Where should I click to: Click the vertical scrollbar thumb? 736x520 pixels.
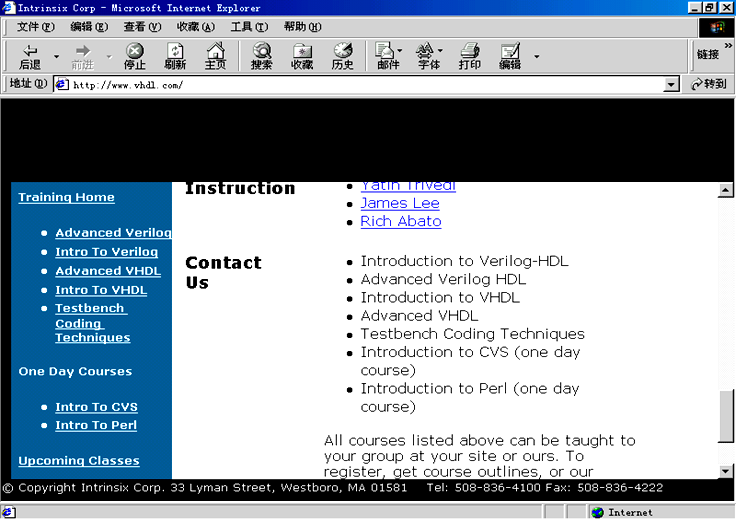click(726, 416)
